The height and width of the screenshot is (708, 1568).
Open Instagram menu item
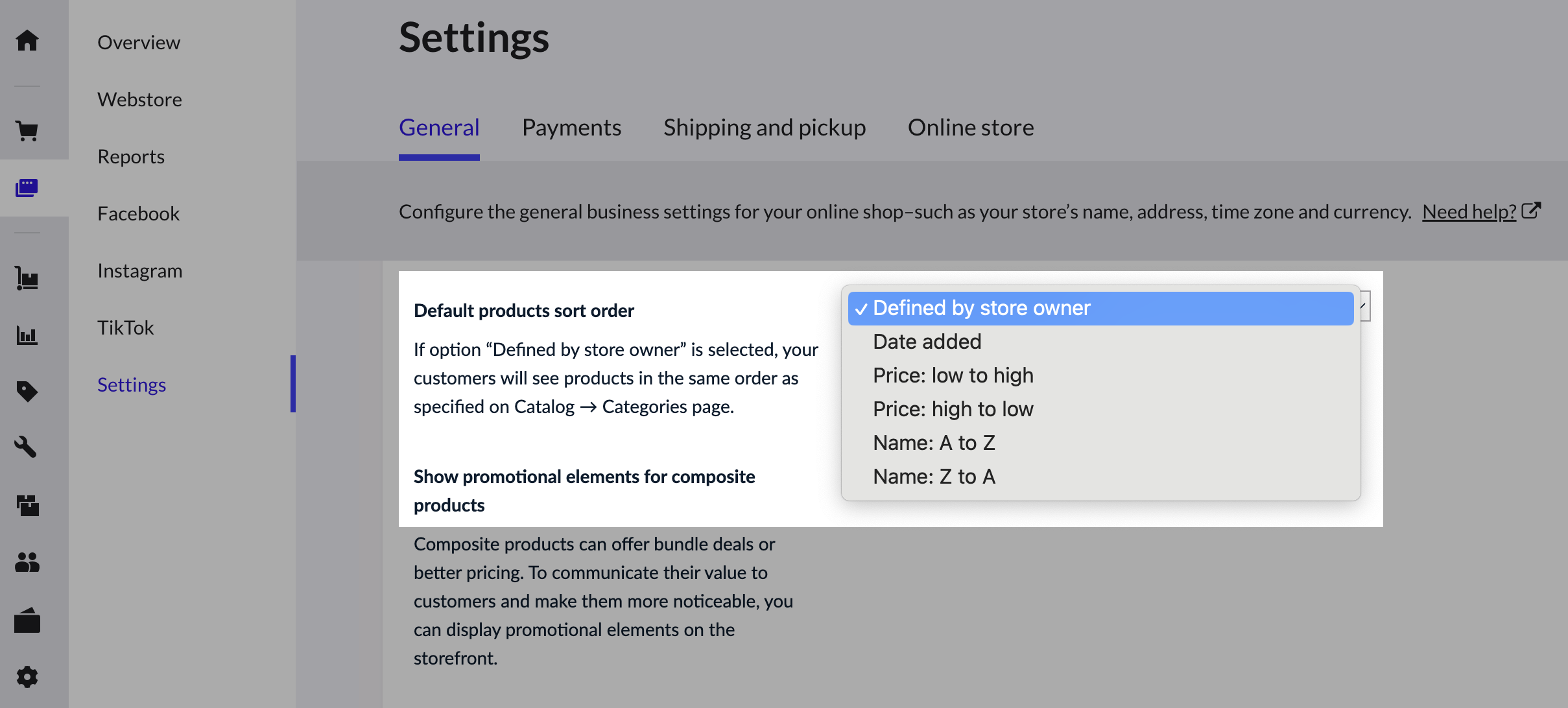pos(139,271)
